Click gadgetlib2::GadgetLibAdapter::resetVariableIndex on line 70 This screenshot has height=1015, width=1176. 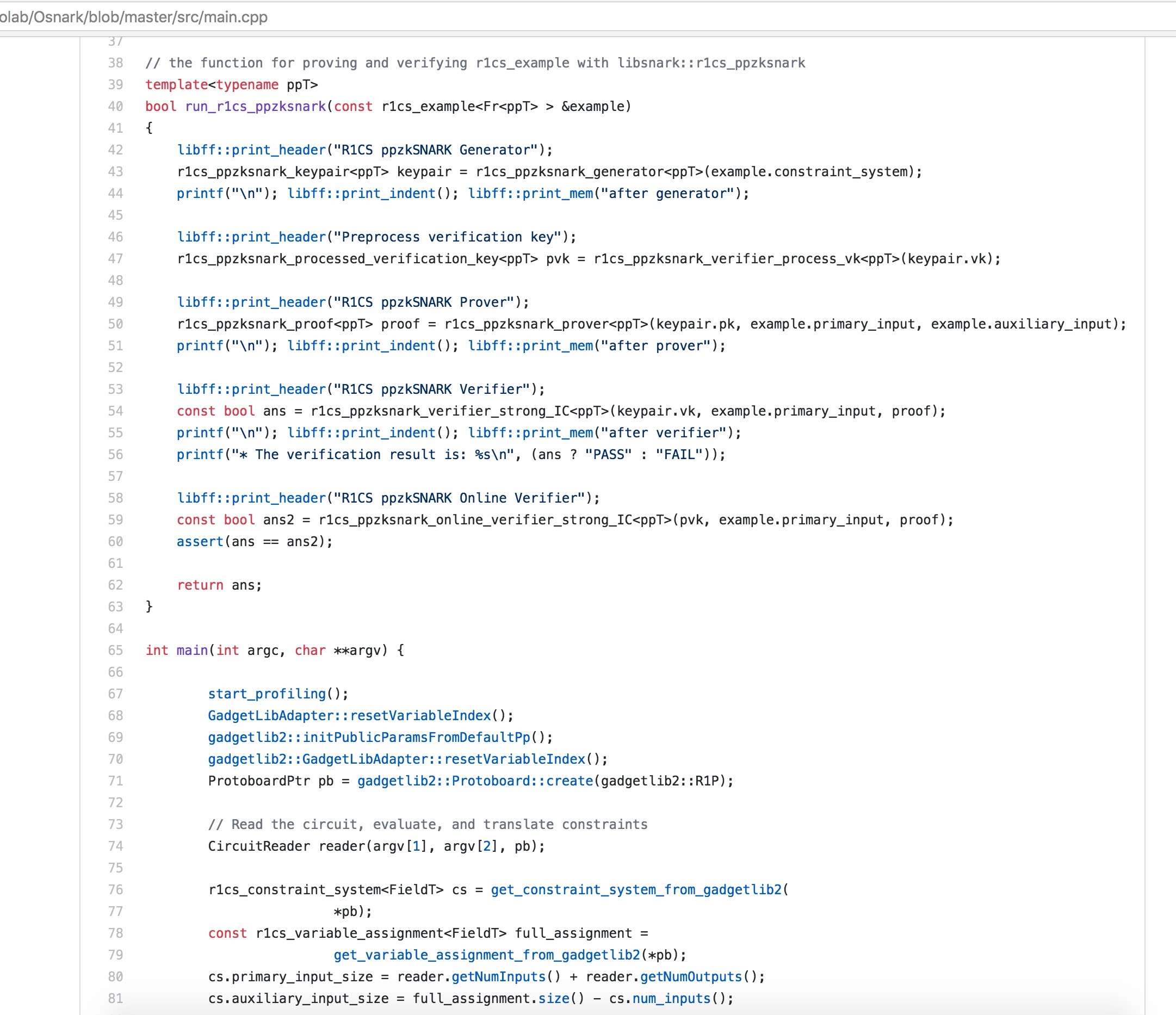[397, 759]
